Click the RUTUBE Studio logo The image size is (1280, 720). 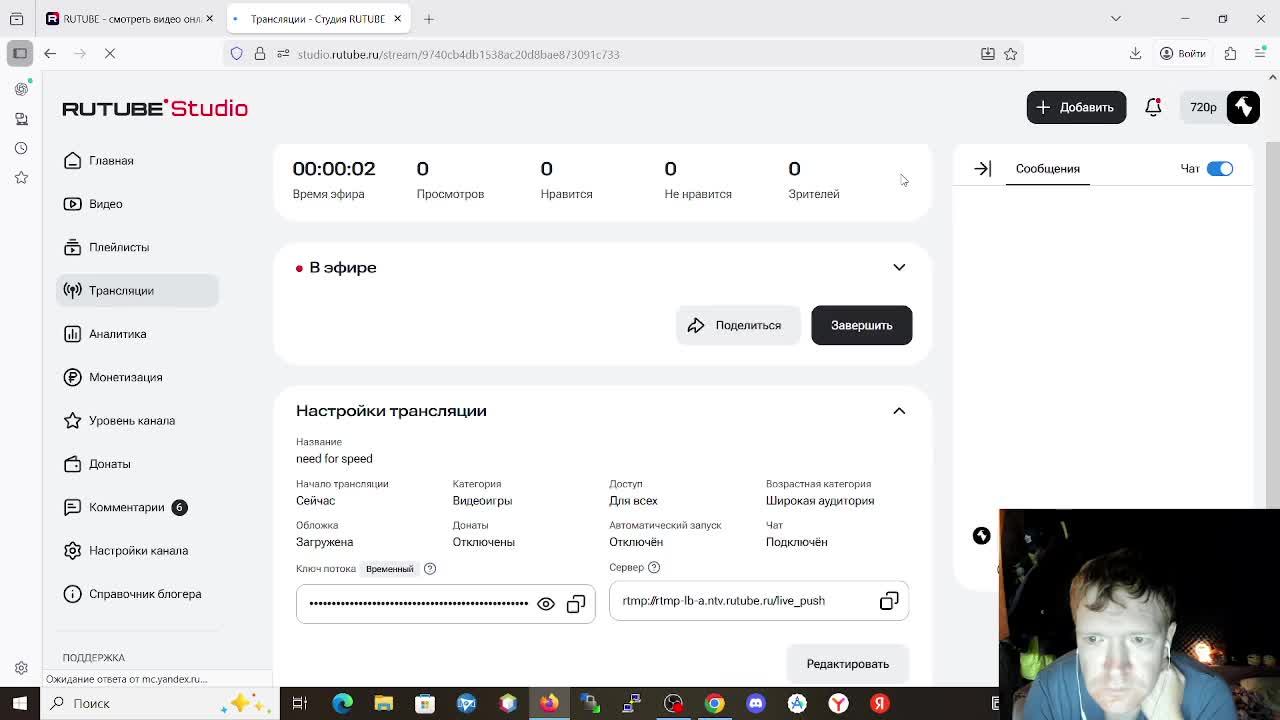(x=155, y=108)
